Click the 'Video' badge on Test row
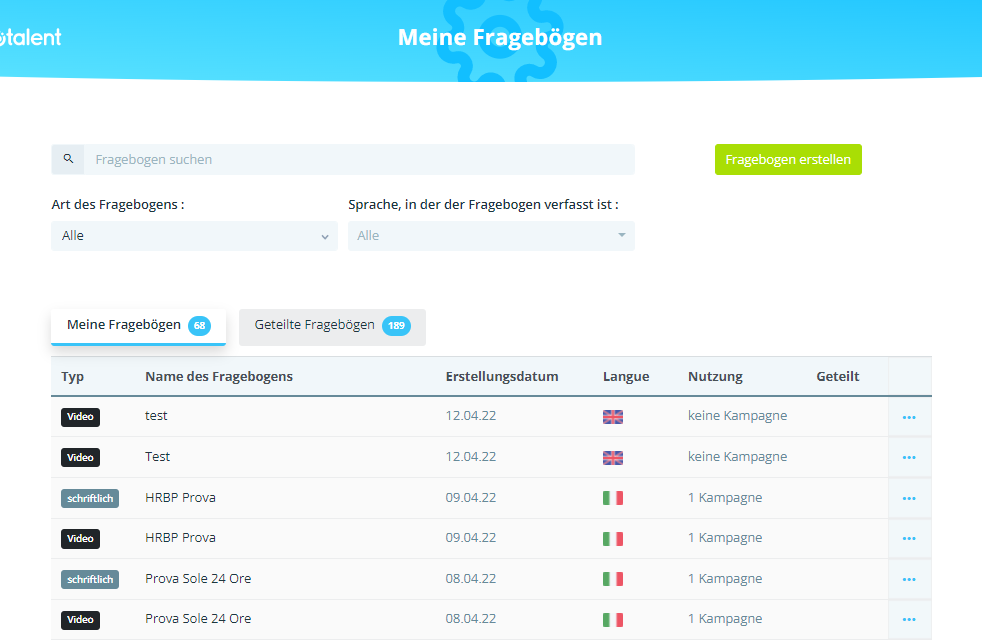982x640 pixels. (x=80, y=457)
